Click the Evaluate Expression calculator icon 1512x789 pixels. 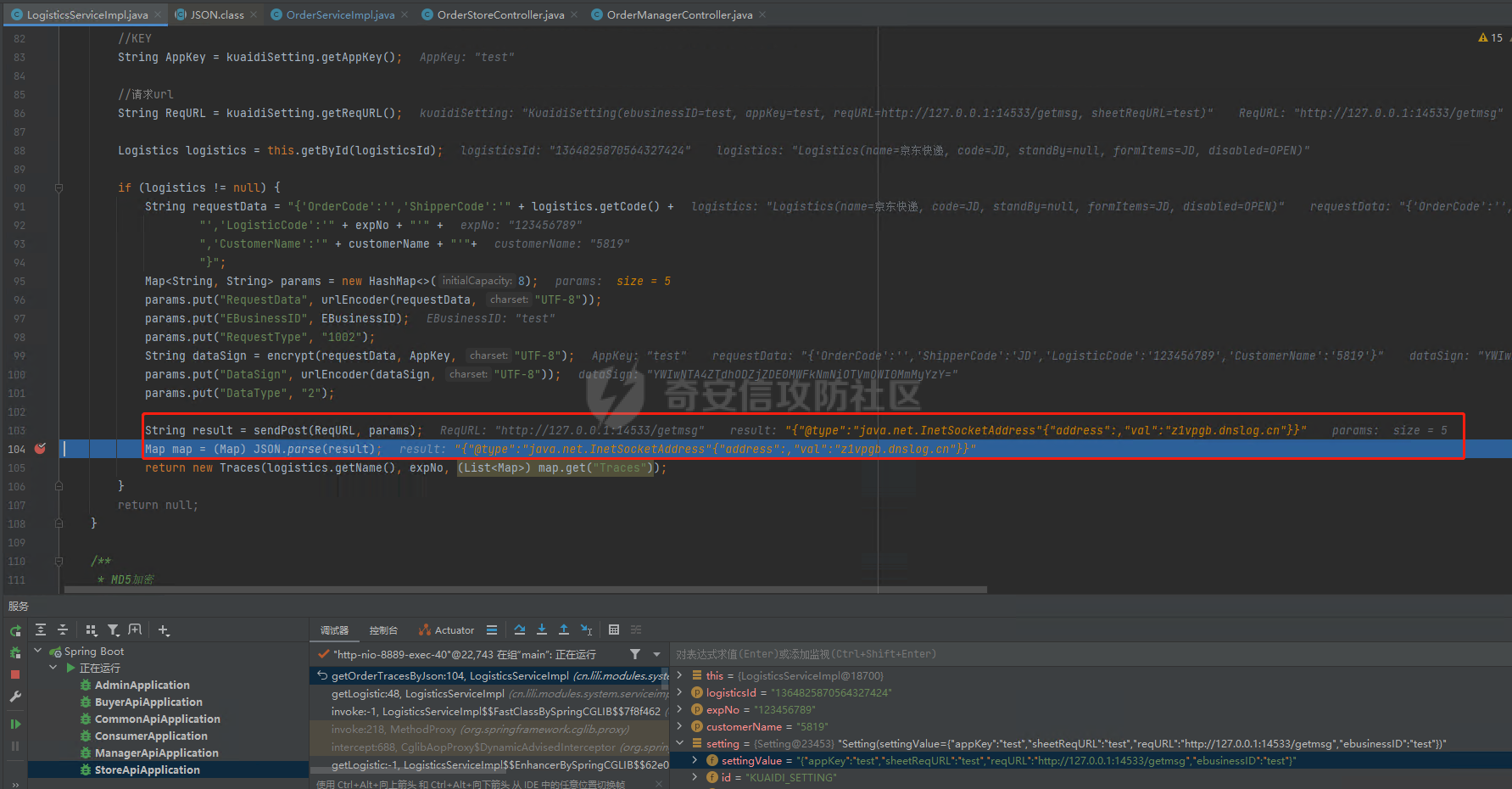coord(614,630)
